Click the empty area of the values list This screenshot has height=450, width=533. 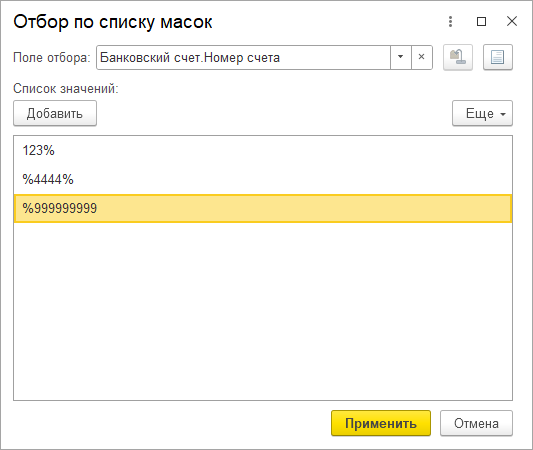[263, 311]
